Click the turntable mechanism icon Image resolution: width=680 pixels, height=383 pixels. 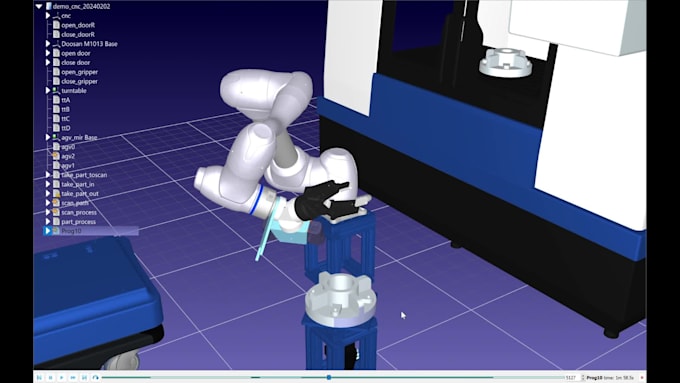click(x=56, y=91)
